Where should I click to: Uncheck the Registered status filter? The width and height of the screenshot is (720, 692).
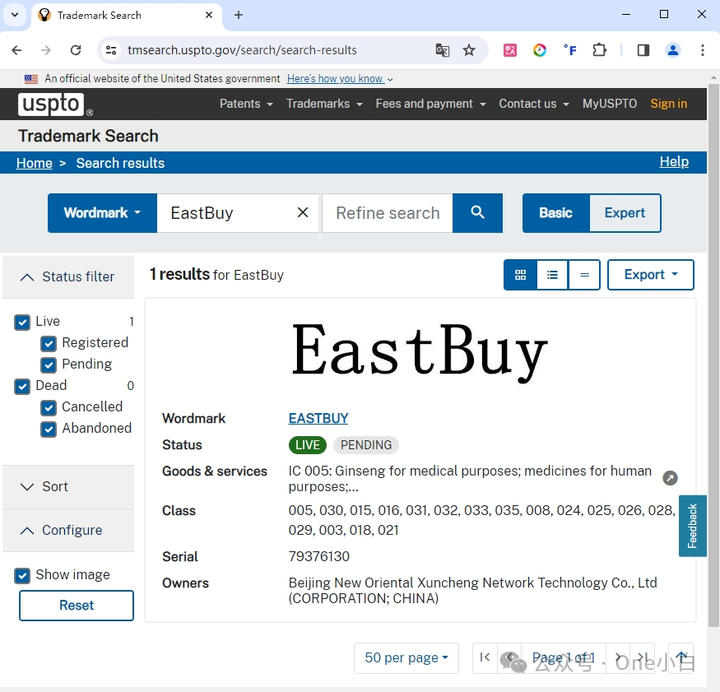coord(48,343)
